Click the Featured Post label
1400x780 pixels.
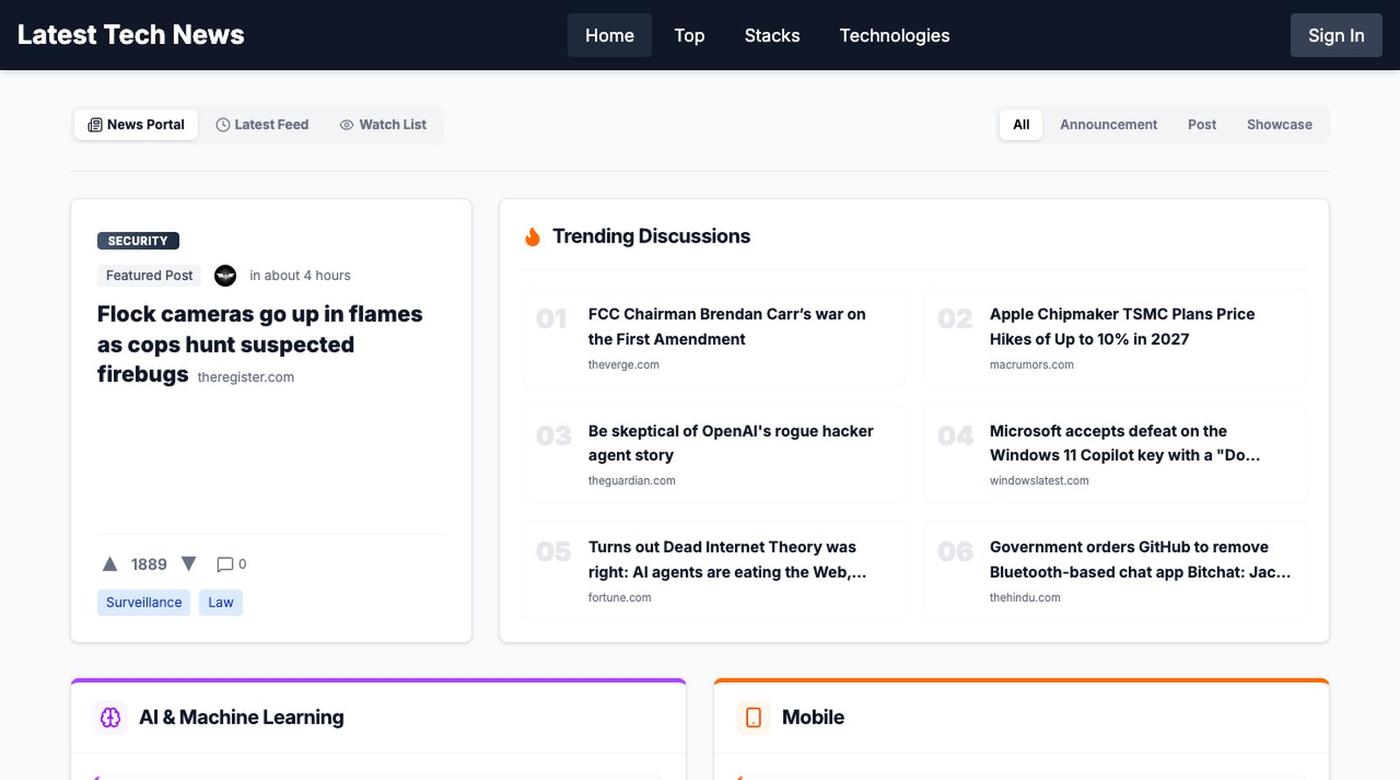point(149,275)
